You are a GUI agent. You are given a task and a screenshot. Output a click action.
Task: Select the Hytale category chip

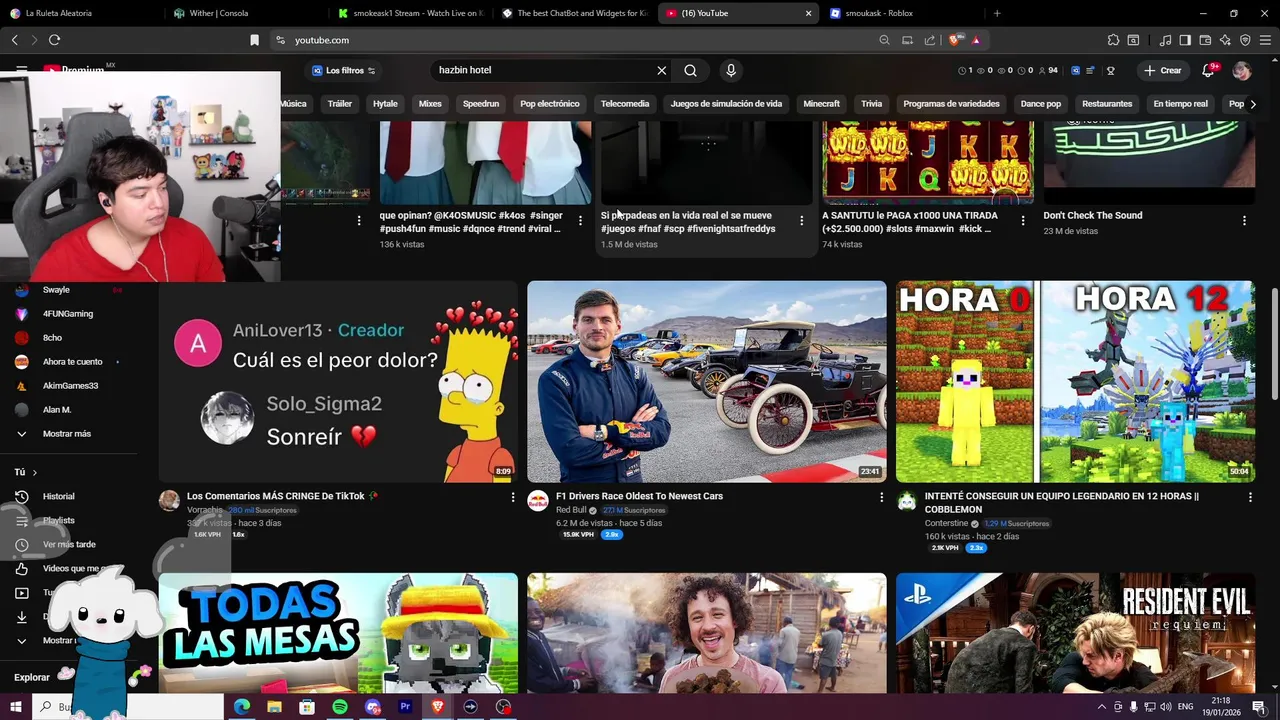click(385, 104)
